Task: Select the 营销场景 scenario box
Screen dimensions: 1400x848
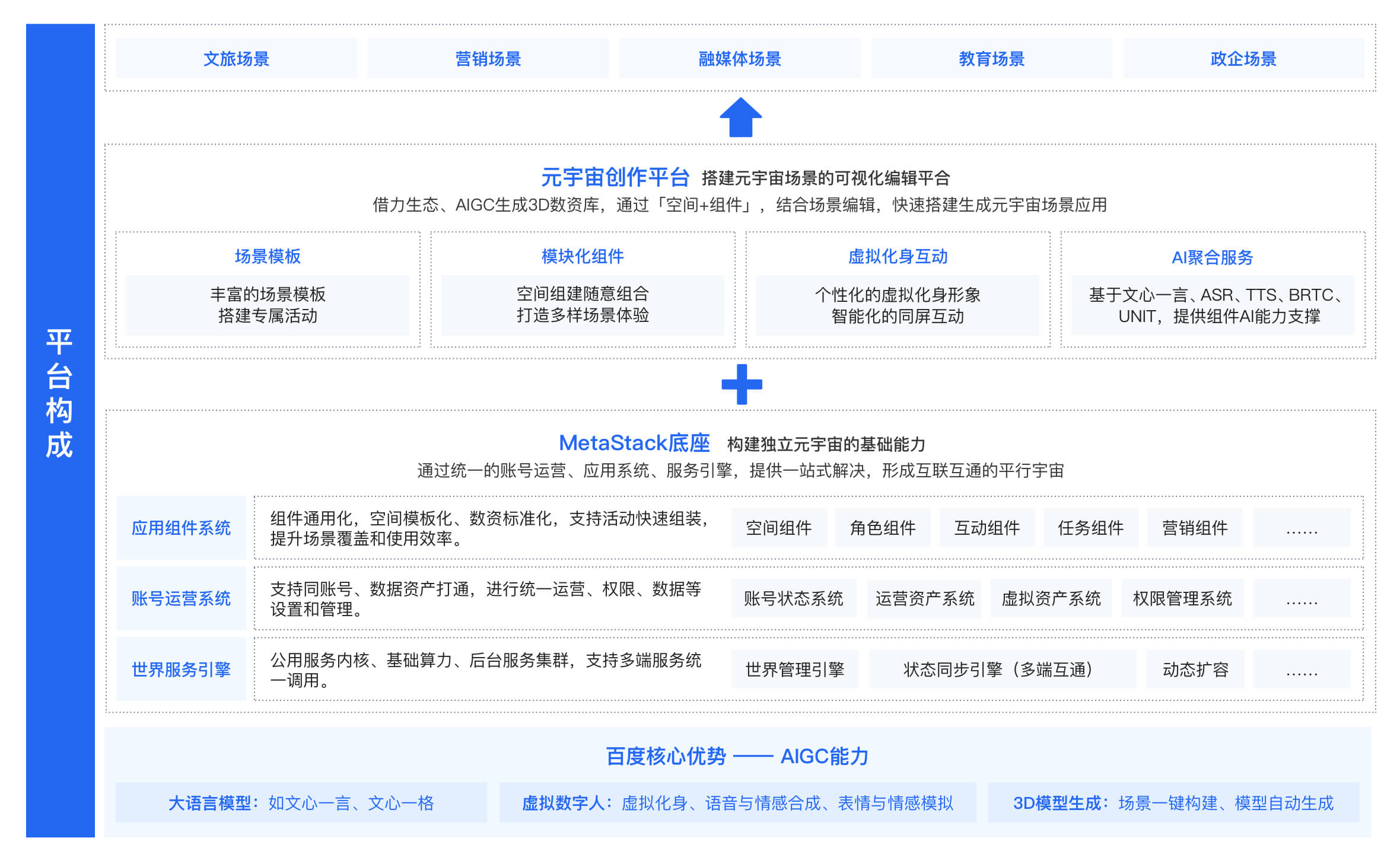Action: [488, 58]
